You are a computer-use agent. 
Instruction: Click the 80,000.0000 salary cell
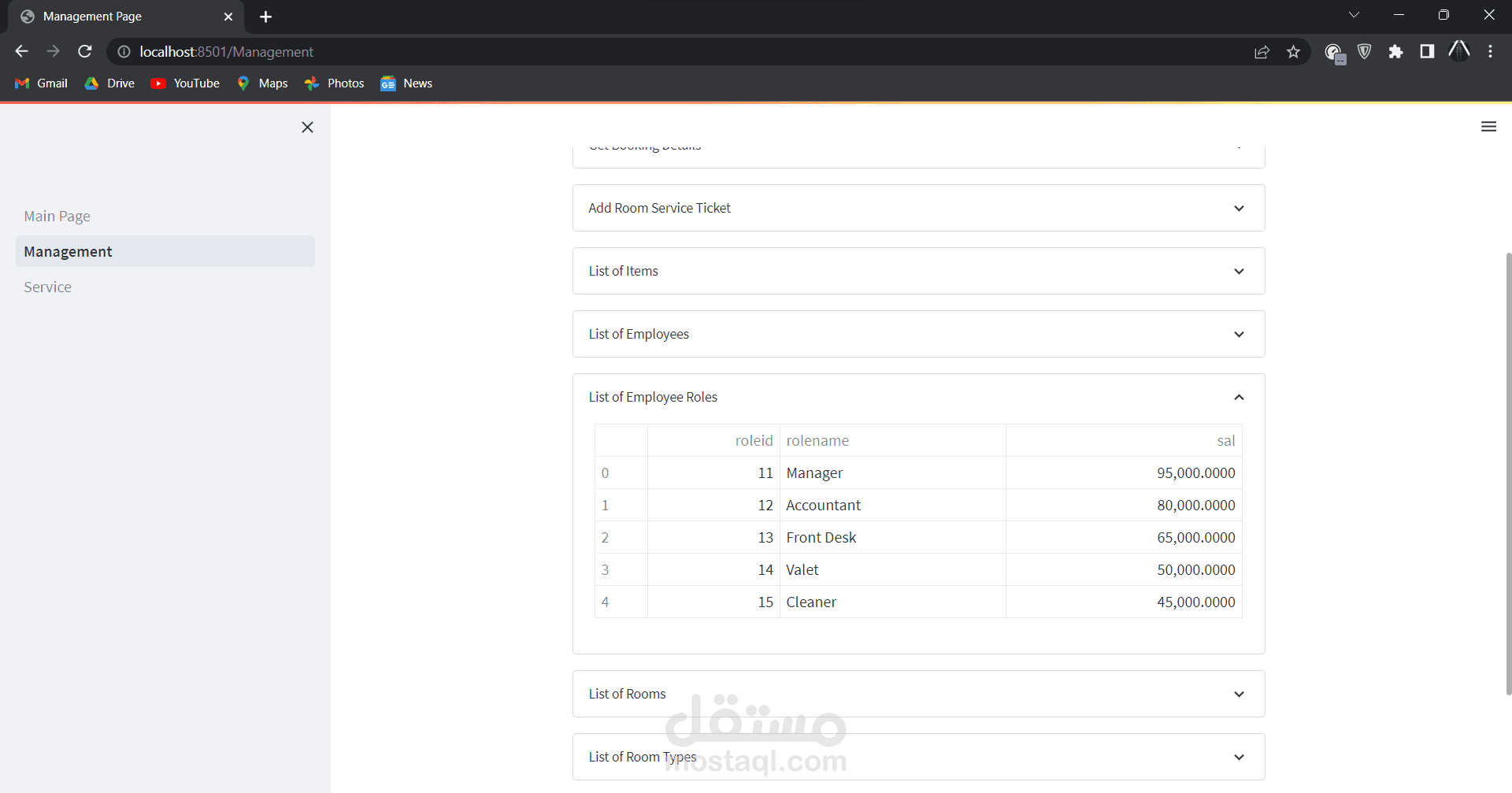(x=1124, y=506)
